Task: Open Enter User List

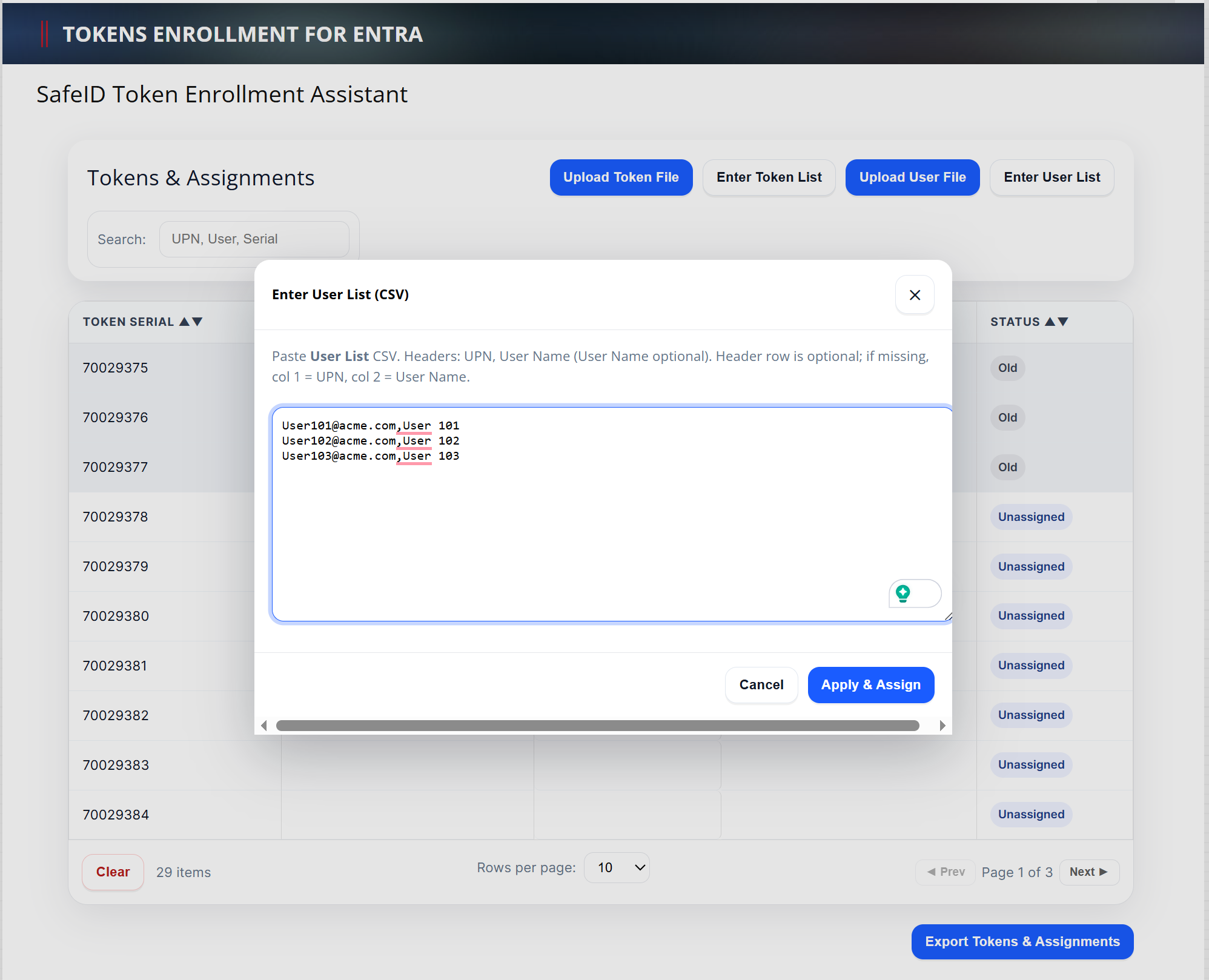Action: (1052, 177)
